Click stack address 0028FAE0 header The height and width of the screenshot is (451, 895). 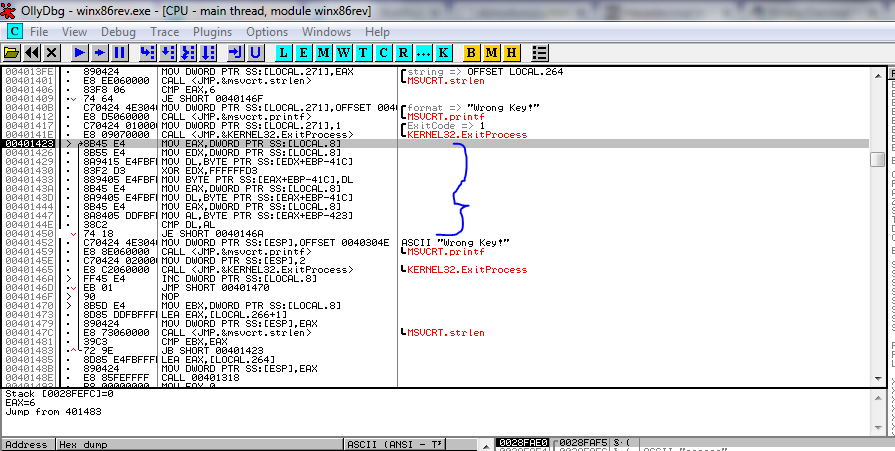point(522,442)
